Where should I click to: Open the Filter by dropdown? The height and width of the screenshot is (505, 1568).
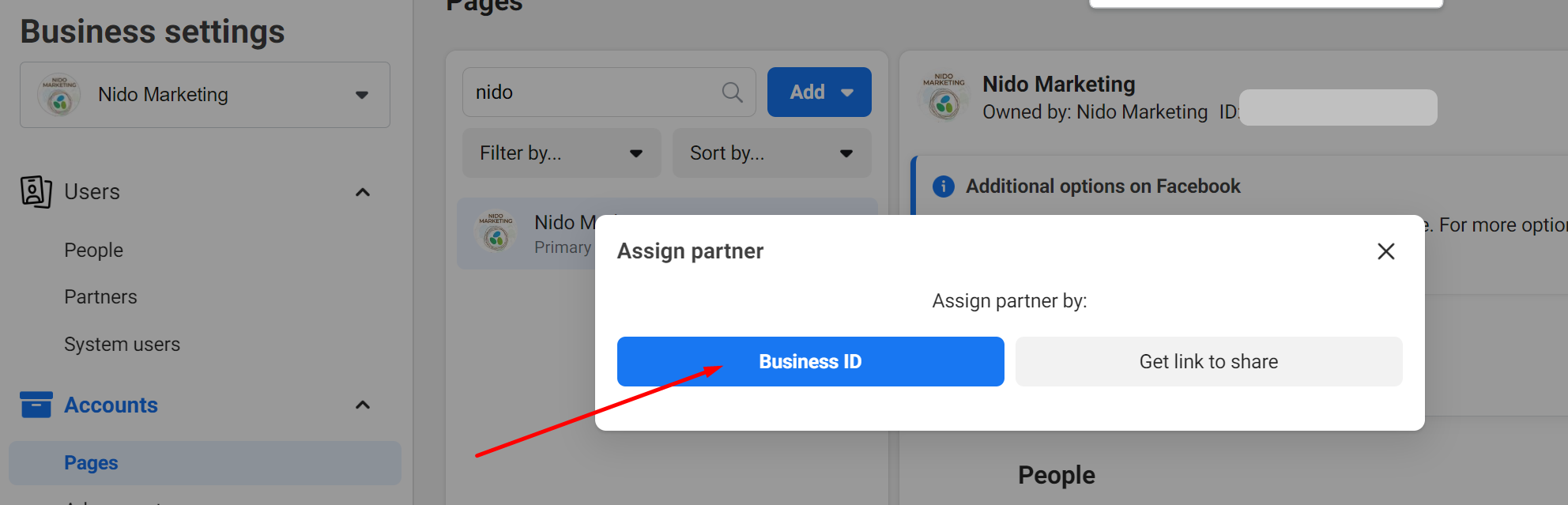pyautogui.click(x=562, y=153)
